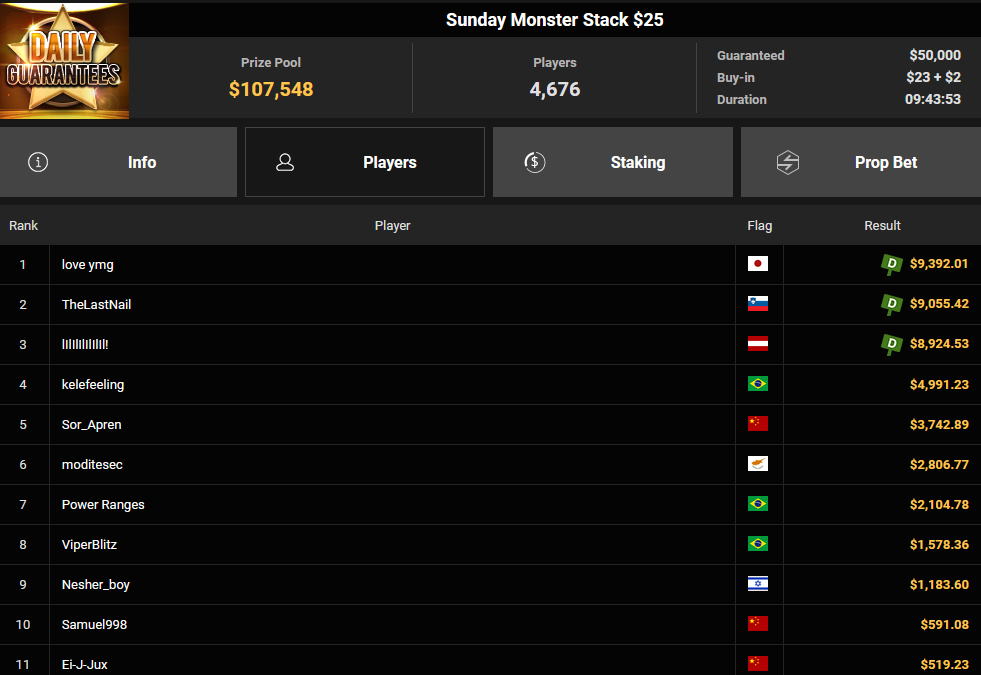Click the Player column header
This screenshot has height=675, width=981.
(x=392, y=226)
